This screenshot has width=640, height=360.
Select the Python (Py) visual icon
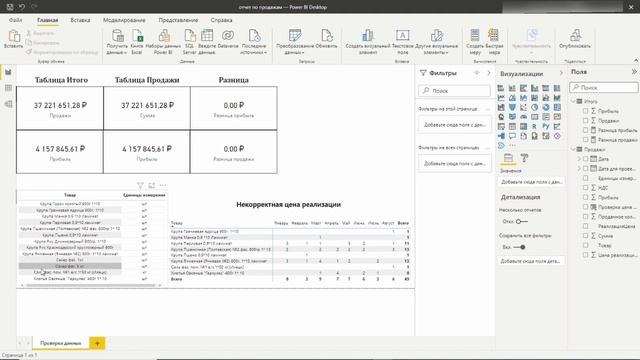click(x=546, y=127)
